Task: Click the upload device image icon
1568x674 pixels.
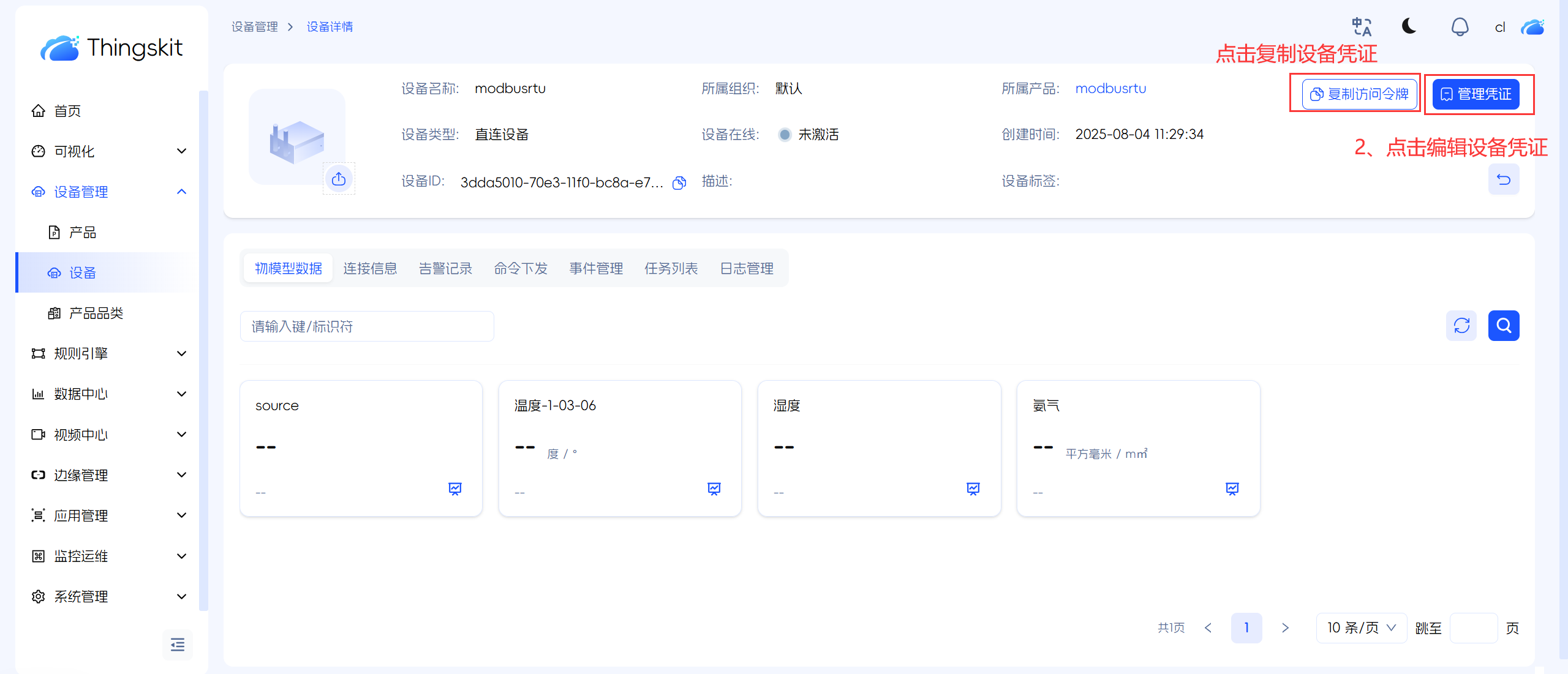Action: coord(339,179)
